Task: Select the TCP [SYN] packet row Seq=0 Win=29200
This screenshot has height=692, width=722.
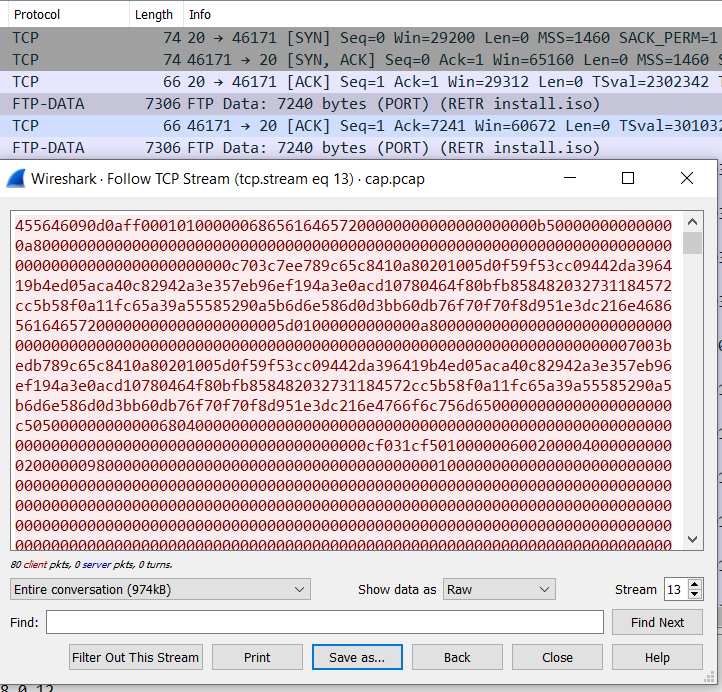Action: tap(361, 38)
